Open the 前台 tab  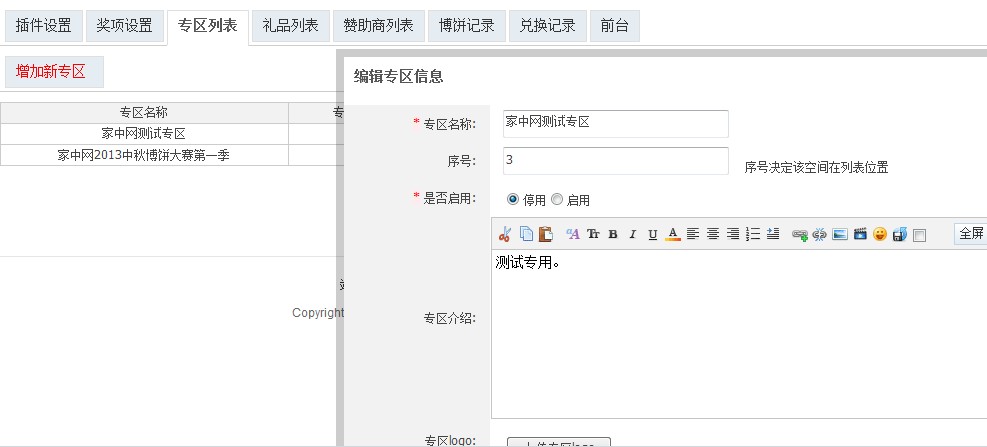[x=614, y=26]
